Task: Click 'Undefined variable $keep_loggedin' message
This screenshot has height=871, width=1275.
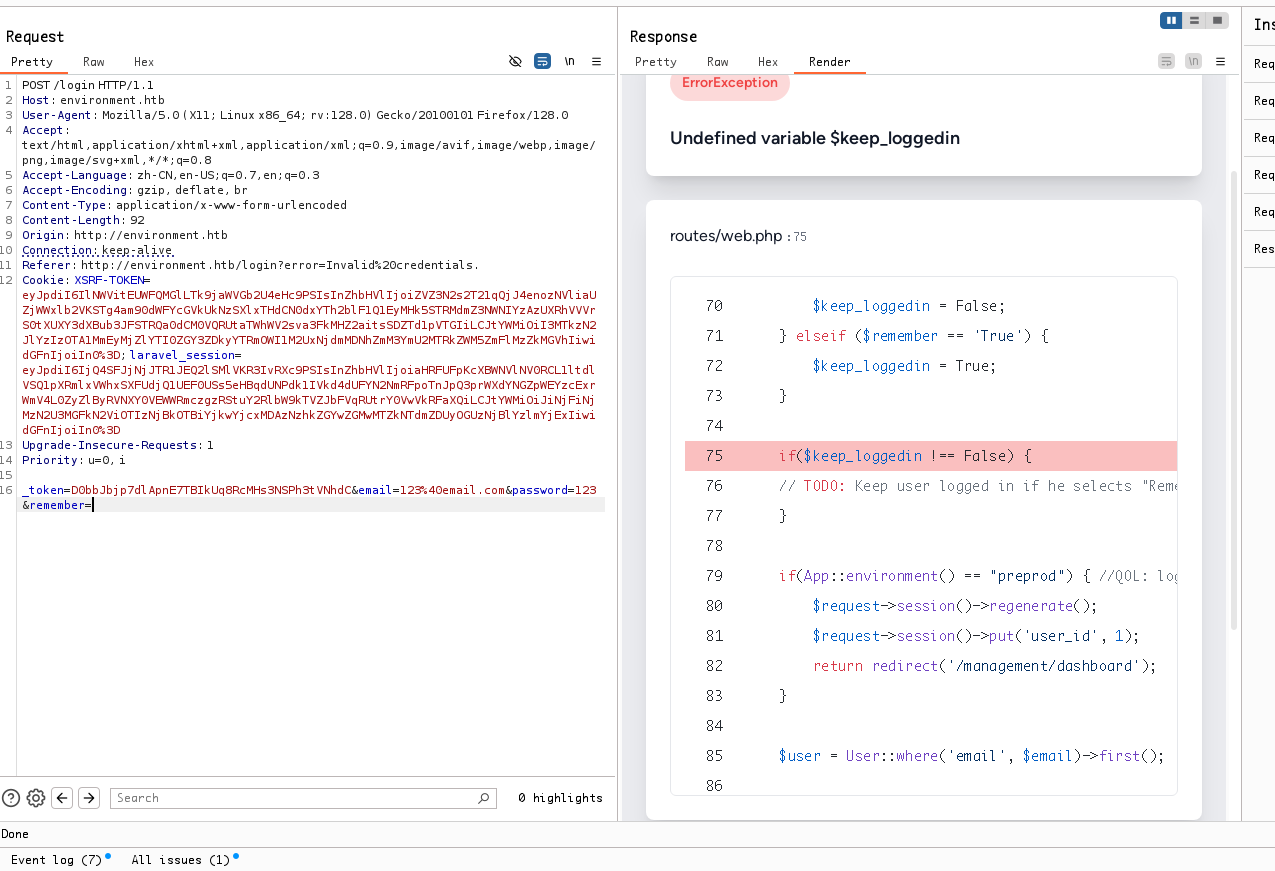Action: click(x=815, y=138)
